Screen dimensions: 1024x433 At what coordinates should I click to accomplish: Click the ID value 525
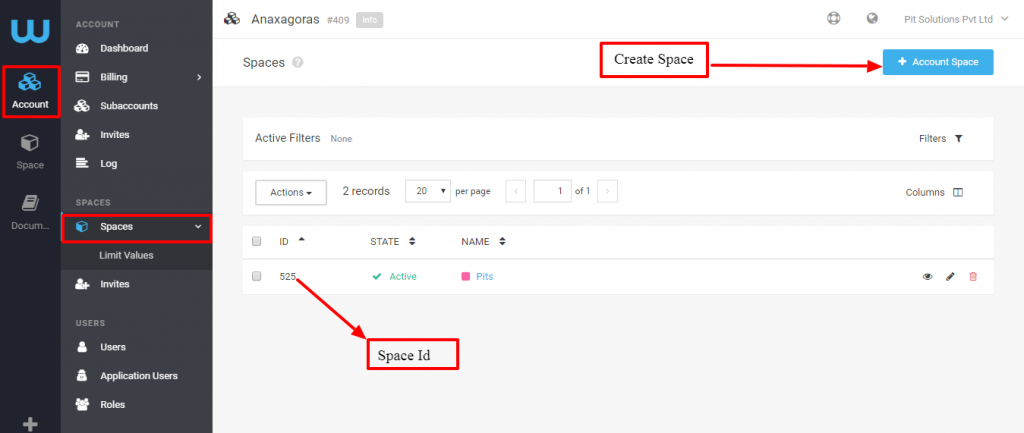click(x=287, y=277)
